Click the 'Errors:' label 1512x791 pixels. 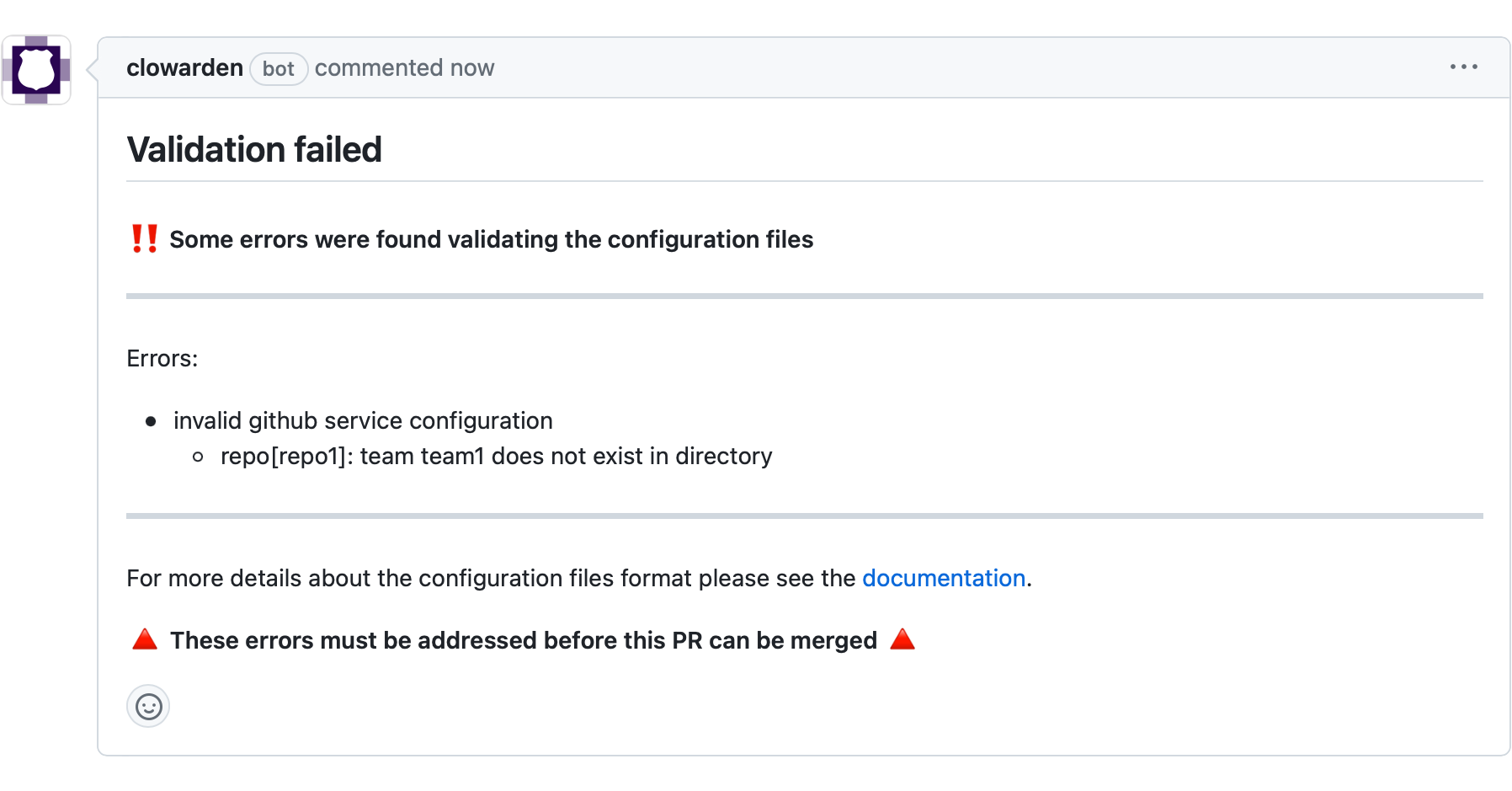[x=162, y=359]
